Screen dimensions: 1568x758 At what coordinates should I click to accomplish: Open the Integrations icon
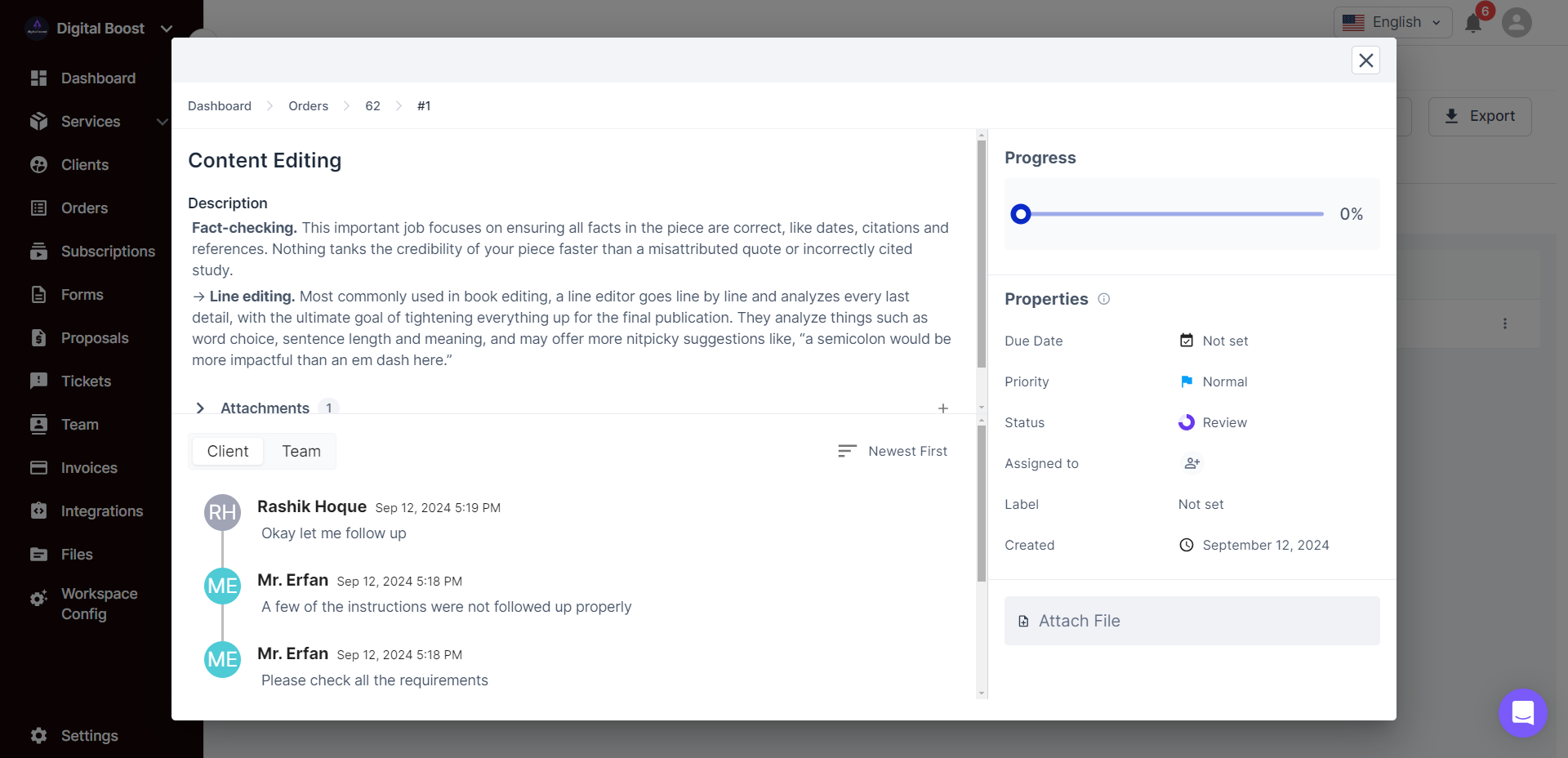pyautogui.click(x=38, y=511)
